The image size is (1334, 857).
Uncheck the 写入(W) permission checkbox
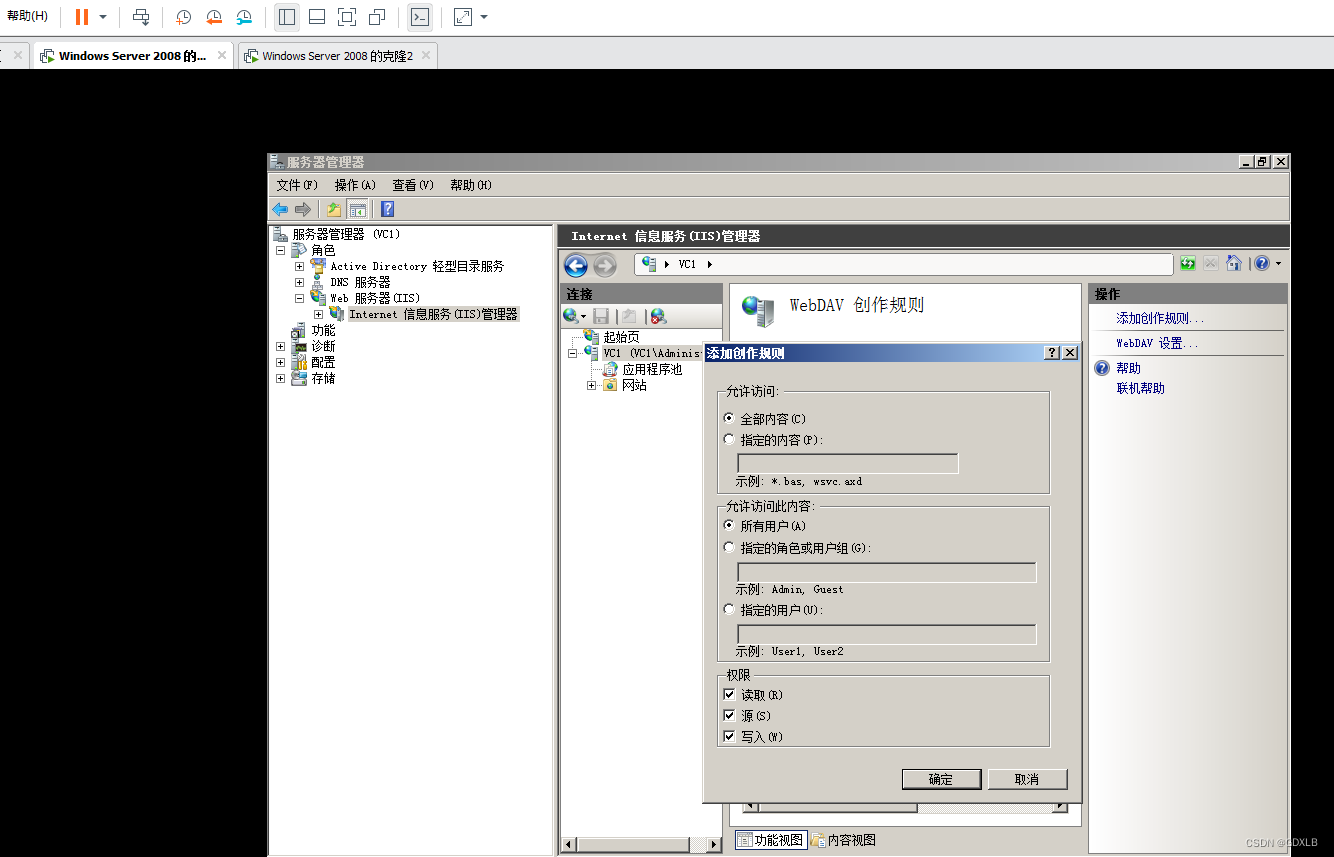(x=729, y=736)
